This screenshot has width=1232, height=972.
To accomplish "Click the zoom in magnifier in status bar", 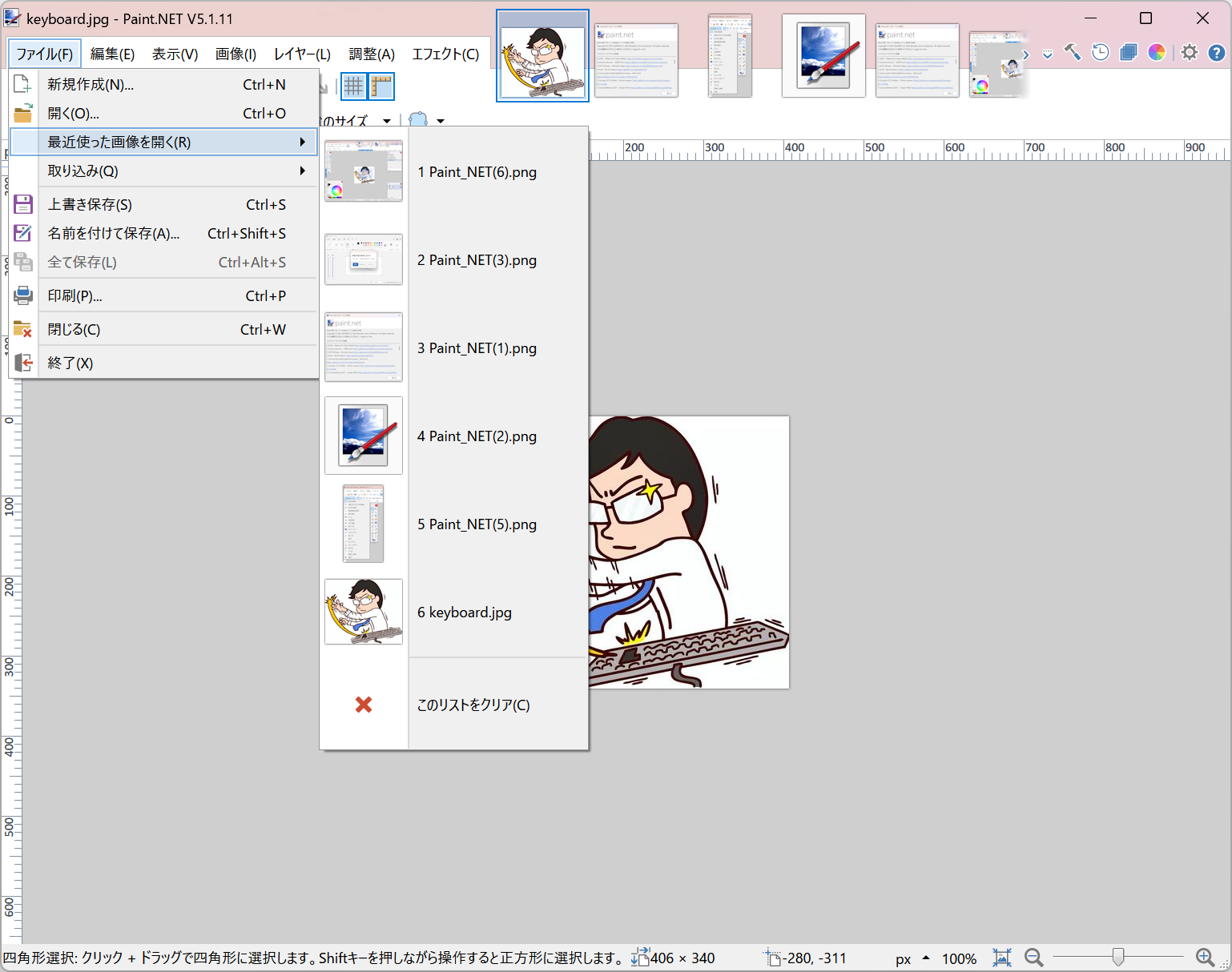I will [x=1205, y=958].
